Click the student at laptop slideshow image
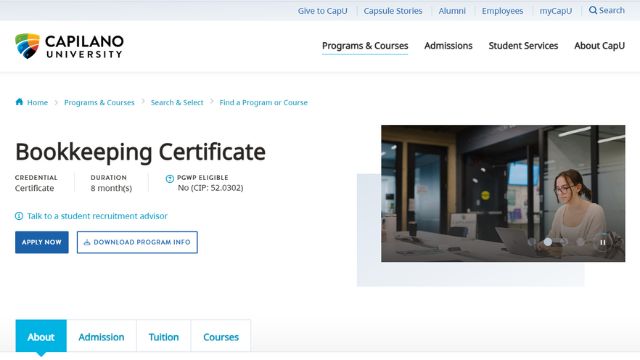The image size is (640, 360). click(x=503, y=193)
